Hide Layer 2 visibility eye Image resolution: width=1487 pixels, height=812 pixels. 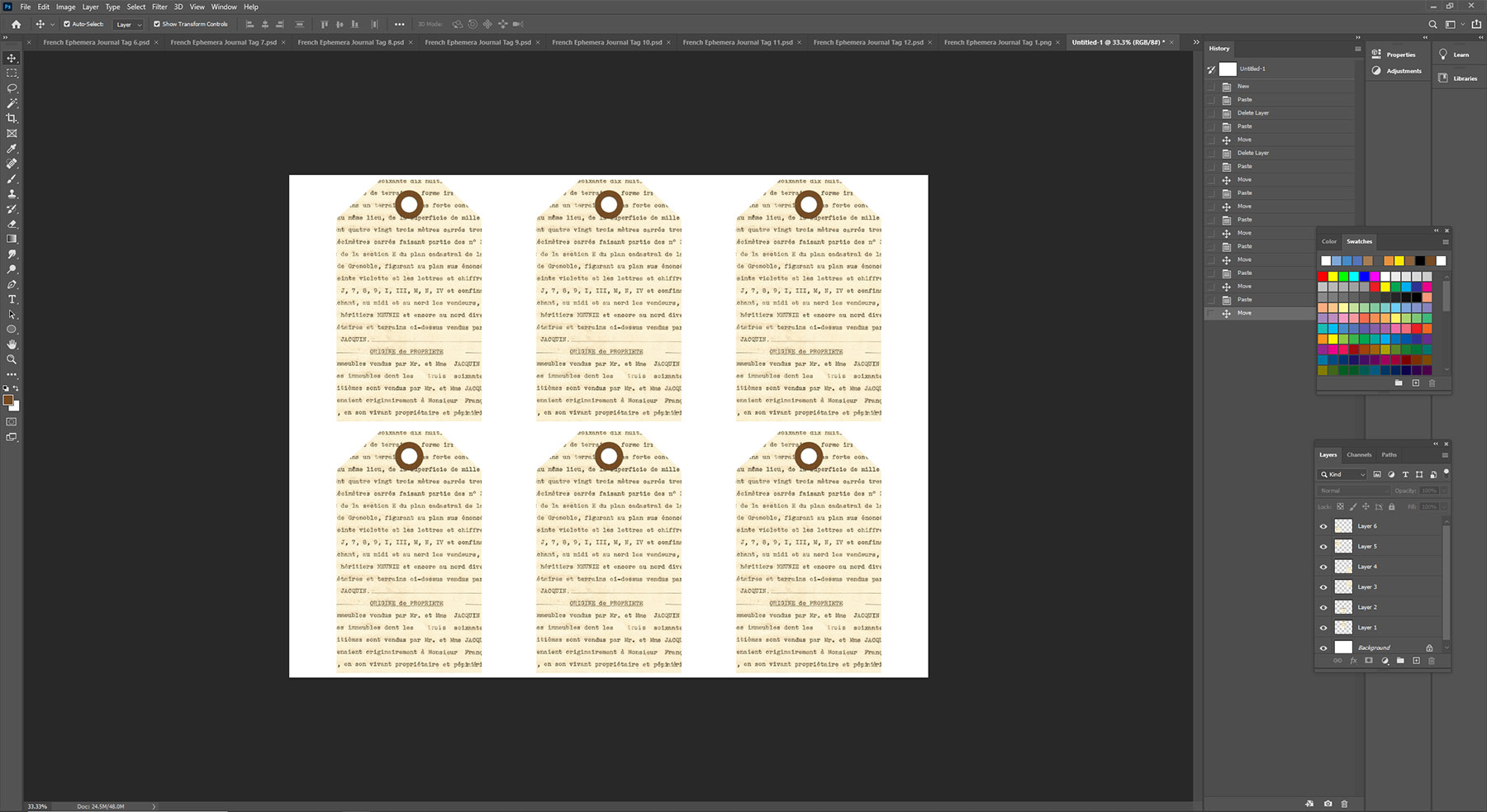pyautogui.click(x=1323, y=607)
